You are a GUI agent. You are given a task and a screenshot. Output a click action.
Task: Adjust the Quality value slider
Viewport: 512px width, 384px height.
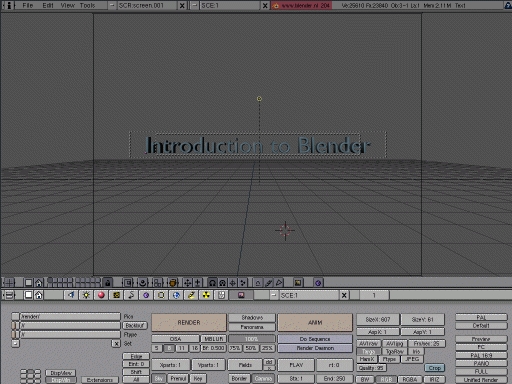pyautogui.click(x=371, y=368)
